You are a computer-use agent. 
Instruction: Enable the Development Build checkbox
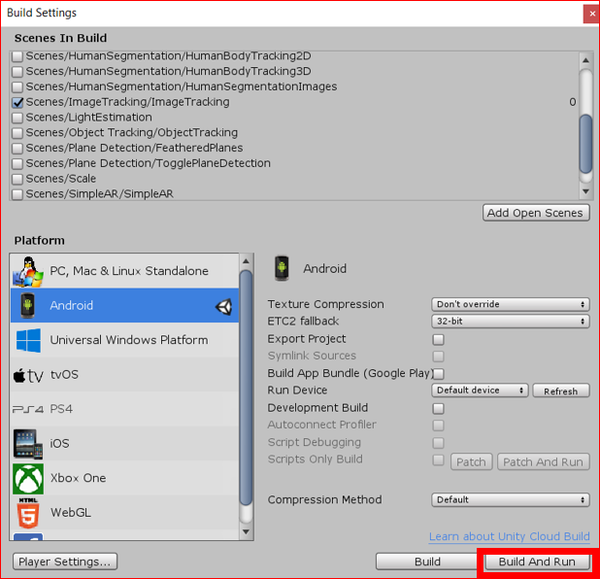point(439,408)
